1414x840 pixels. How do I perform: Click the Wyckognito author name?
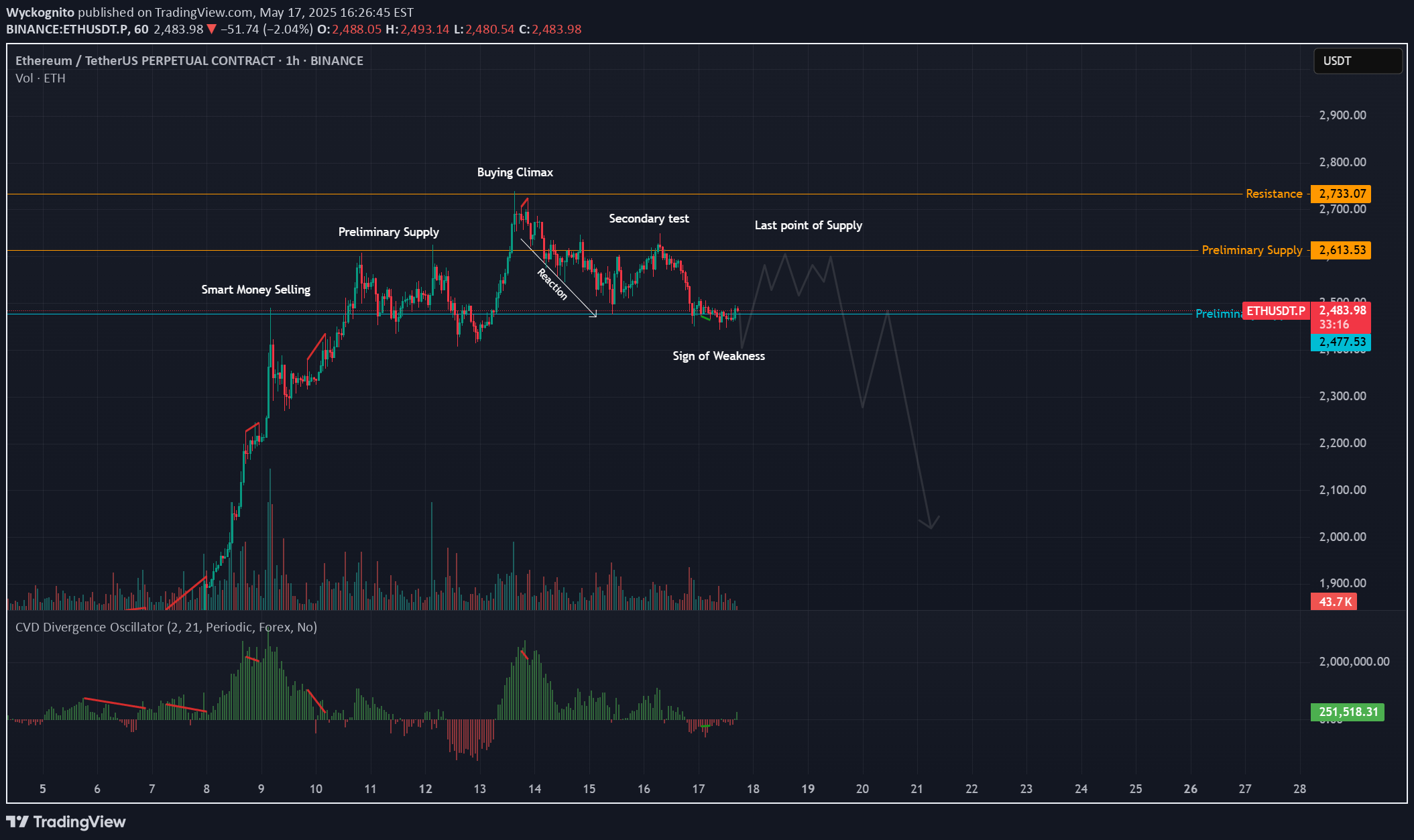coord(40,12)
